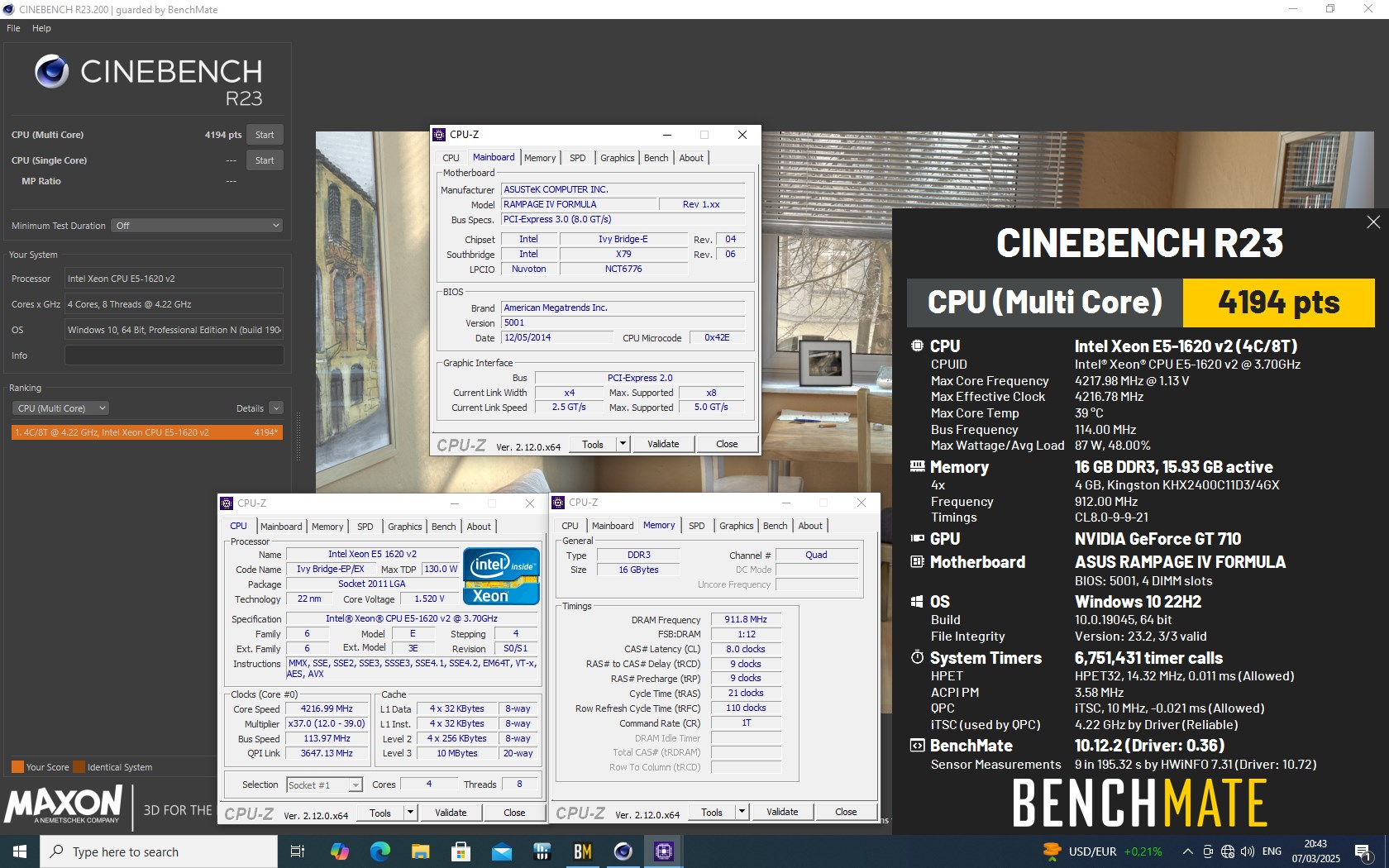Switch to CPU-Z via taskbar icon
Screen dimensions: 1389x868
coord(663,851)
